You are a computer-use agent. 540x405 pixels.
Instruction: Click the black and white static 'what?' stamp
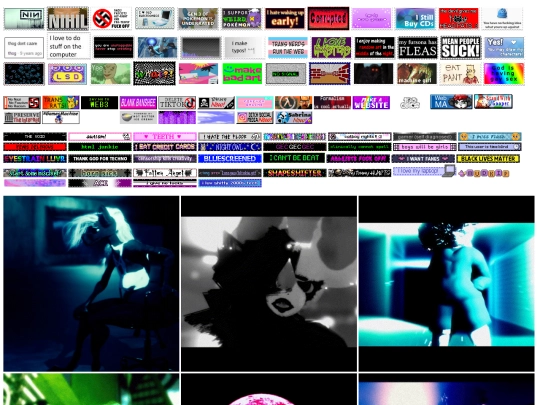pos(154,73)
